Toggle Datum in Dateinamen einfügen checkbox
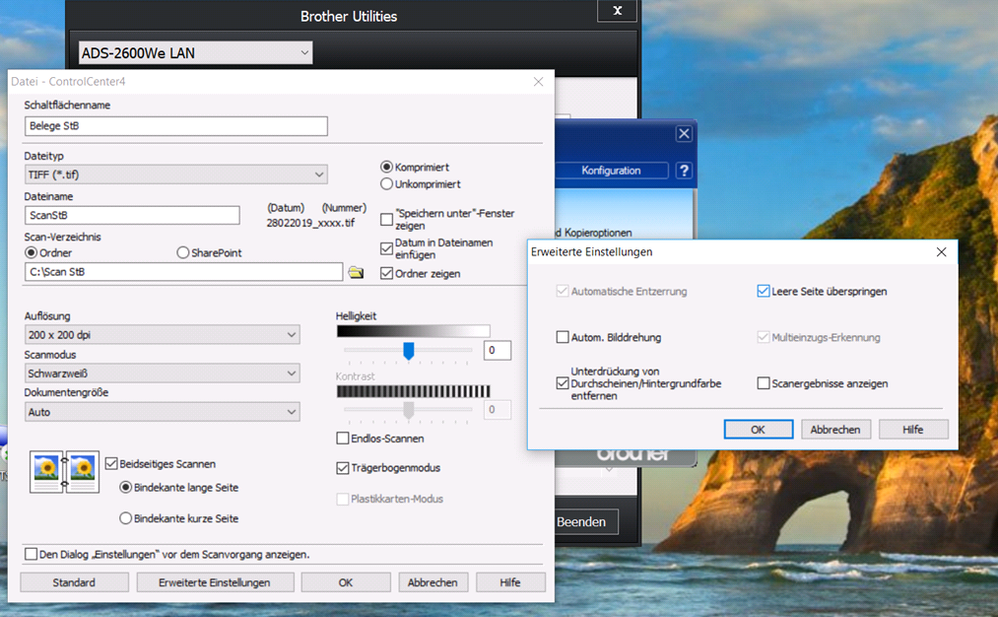Screen dimensions: 998x617 [x=386, y=248]
